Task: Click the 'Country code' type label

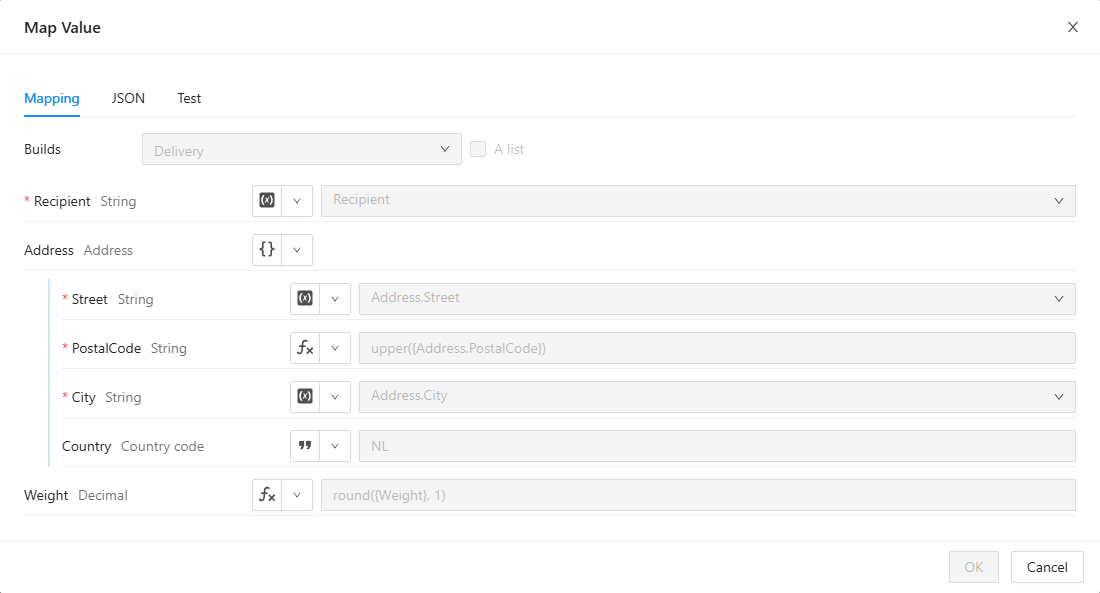Action: 162,446
